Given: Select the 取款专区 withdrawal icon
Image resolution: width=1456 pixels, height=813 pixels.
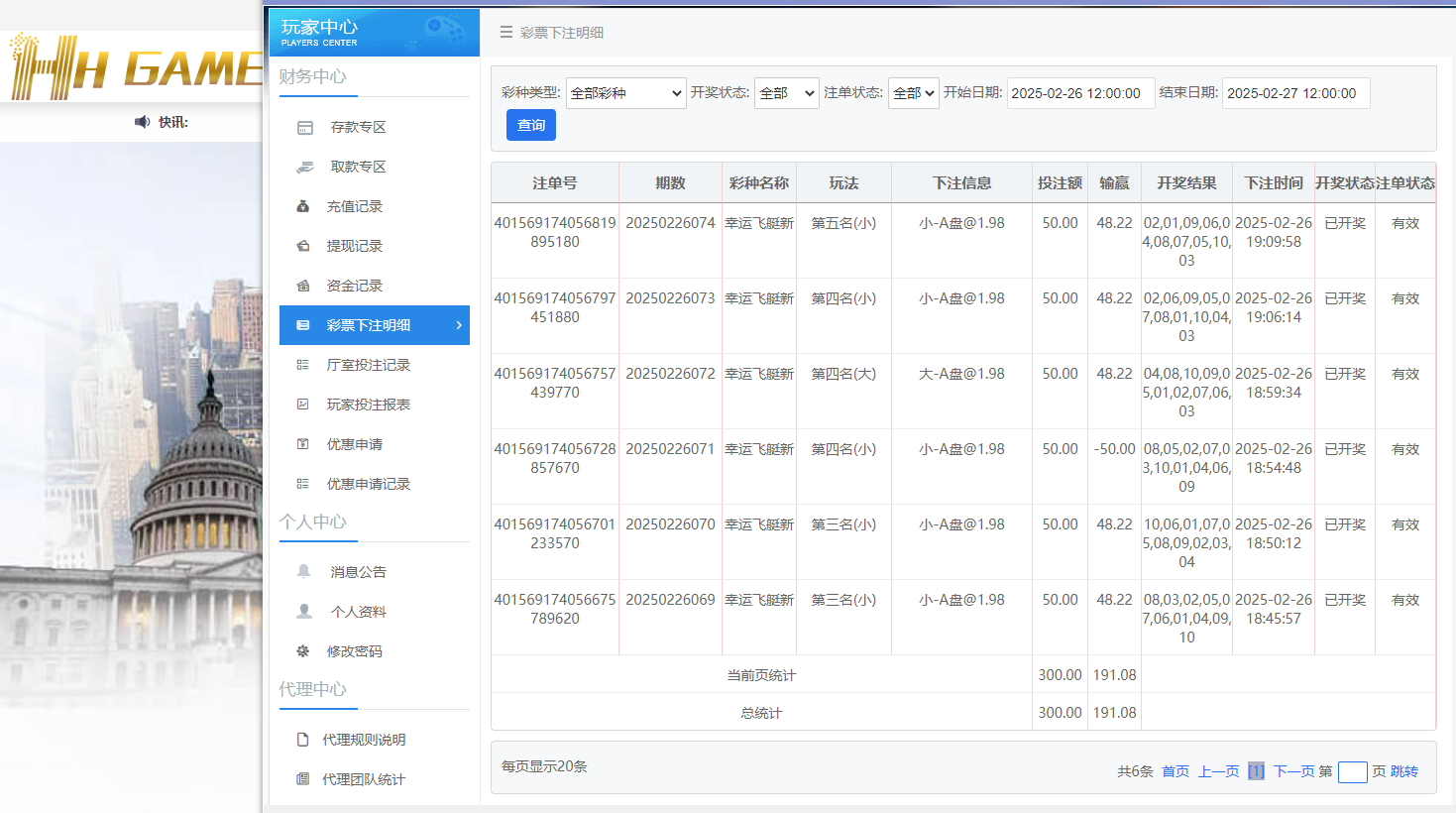Looking at the screenshot, I should point(305,167).
